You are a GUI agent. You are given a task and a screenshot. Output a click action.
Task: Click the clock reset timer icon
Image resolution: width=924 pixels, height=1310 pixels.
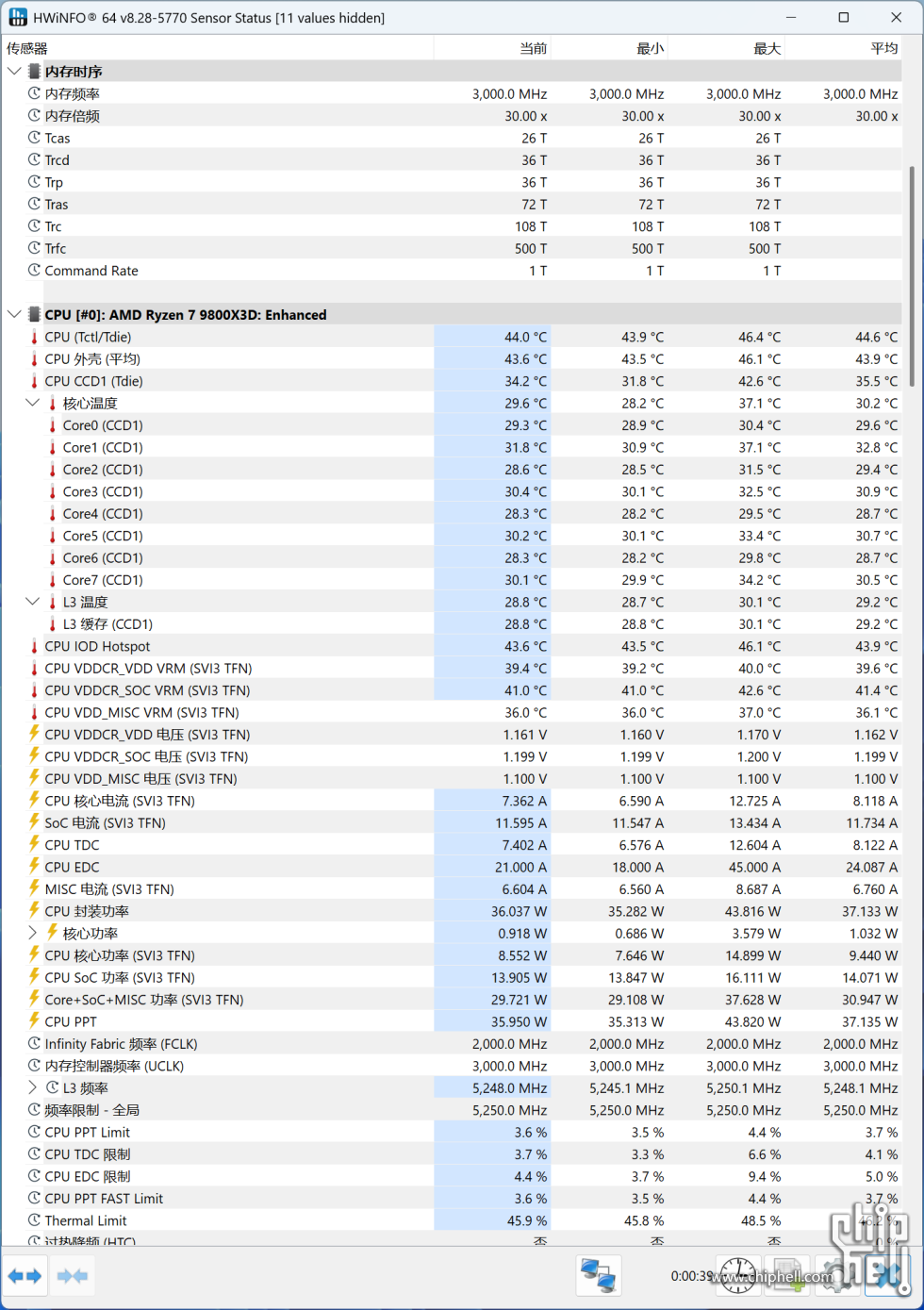(736, 1276)
